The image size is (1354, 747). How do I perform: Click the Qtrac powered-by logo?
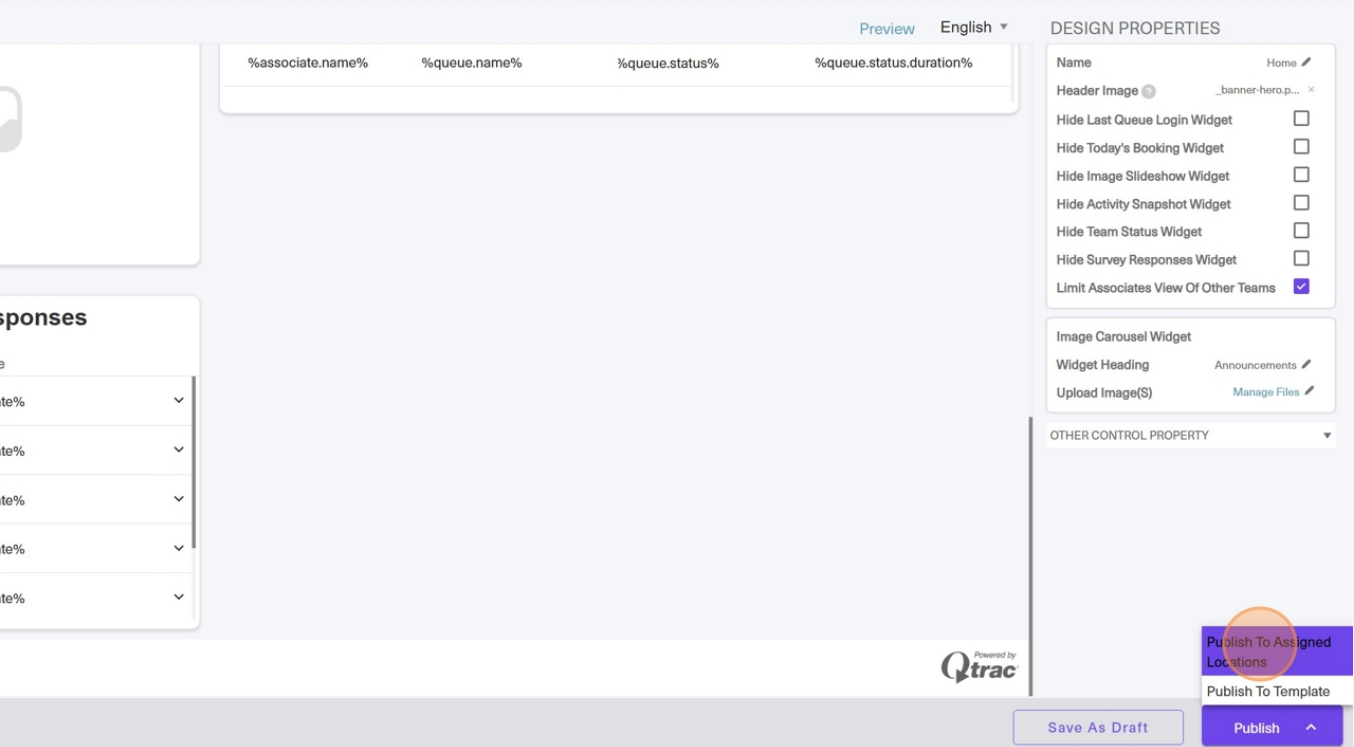pos(979,666)
